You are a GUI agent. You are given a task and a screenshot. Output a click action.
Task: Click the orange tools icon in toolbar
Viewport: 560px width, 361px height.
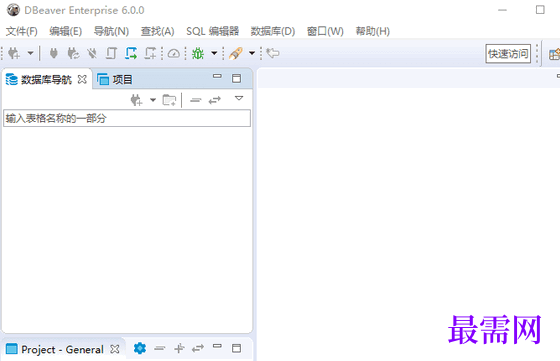(236, 54)
